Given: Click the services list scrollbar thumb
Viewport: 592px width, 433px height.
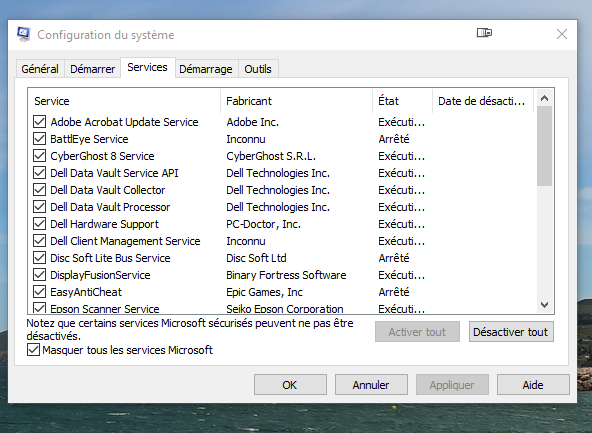Looking at the screenshot, I should coord(544,146).
